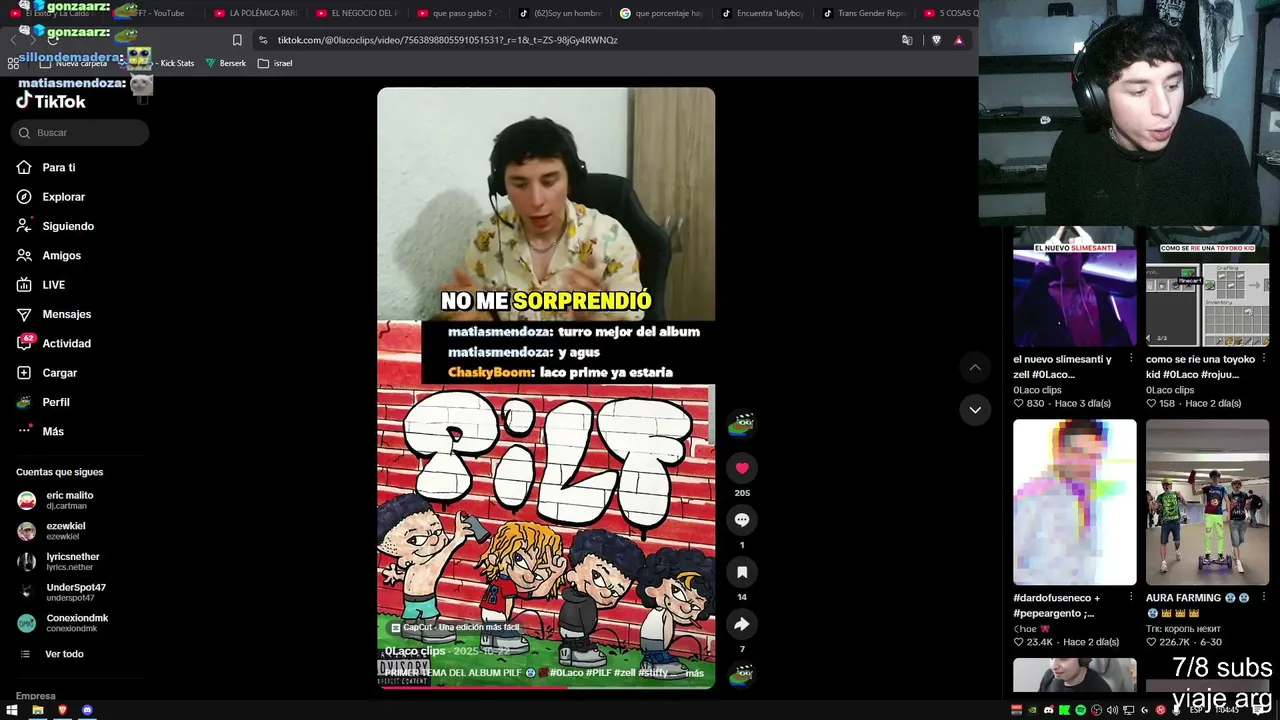Open options for AURA FARMING video
This screenshot has width=1280, height=720.
pos(1264,598)
